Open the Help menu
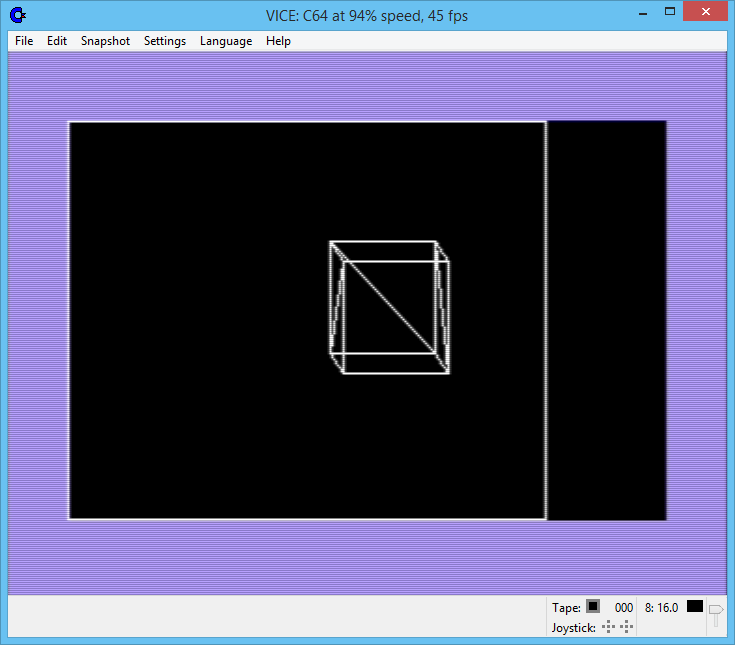 (x=278, y=41)
